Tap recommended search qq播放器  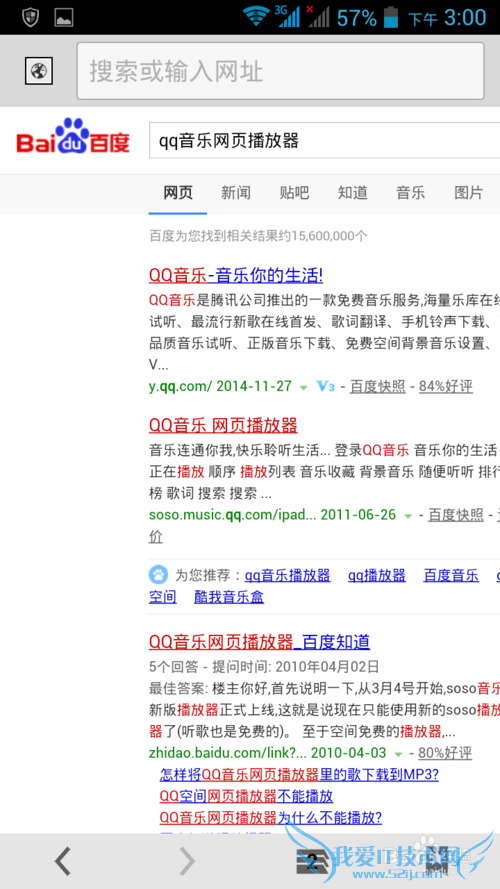(377, 575)
